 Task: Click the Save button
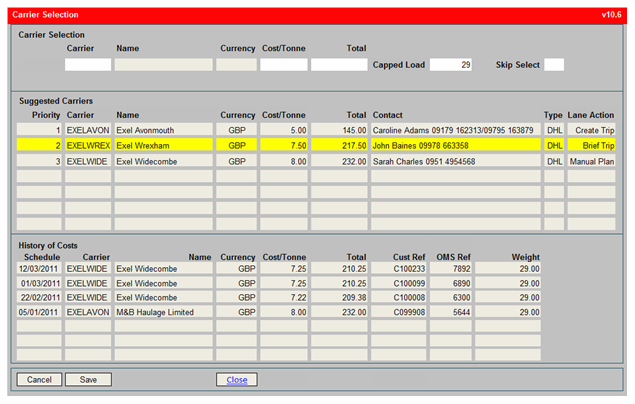click(x=88, y=379)
